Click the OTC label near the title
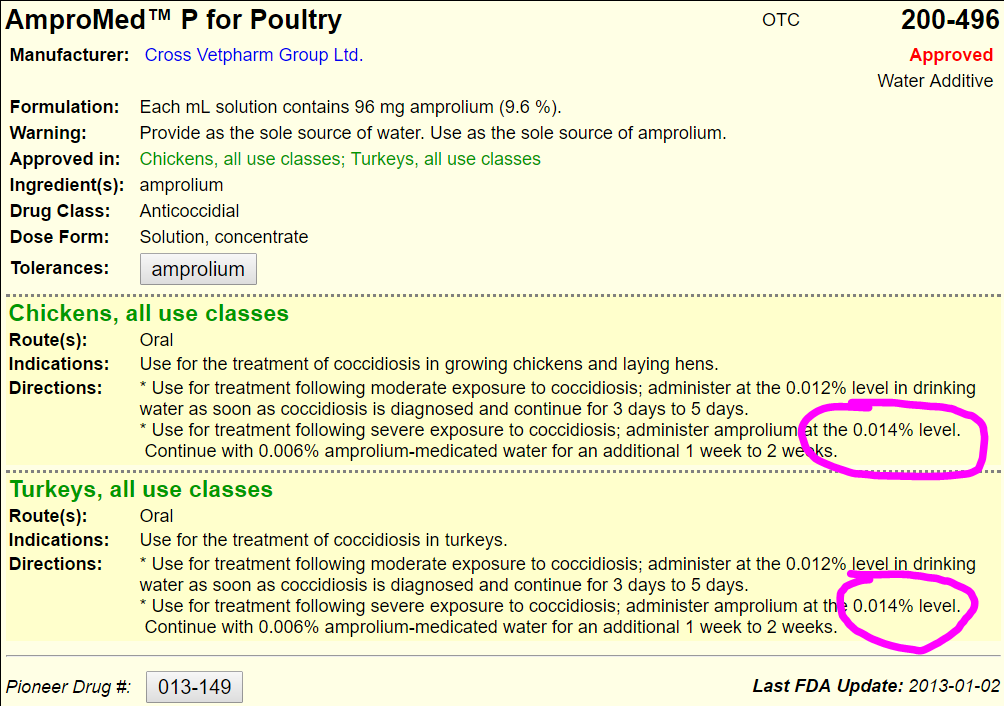The image size is (1004, 706). coord(781,20)
